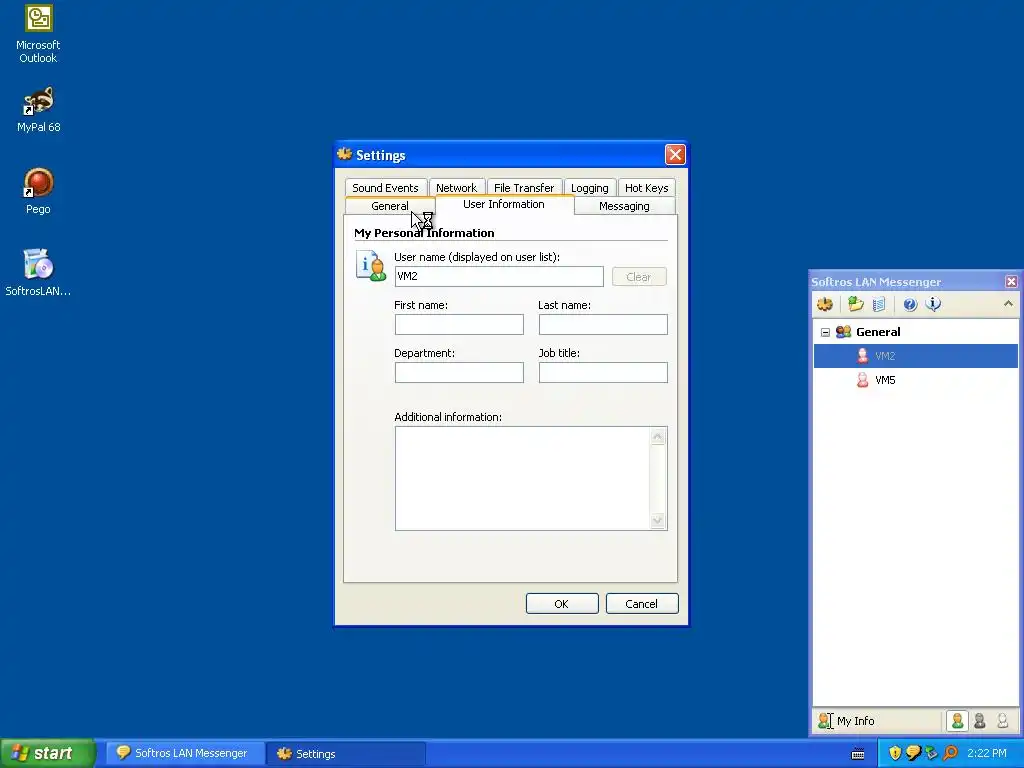This screenshot has width=1024, height=768.
Task: Click Softros speech bubble tray icon
Action: coord(914,753)
